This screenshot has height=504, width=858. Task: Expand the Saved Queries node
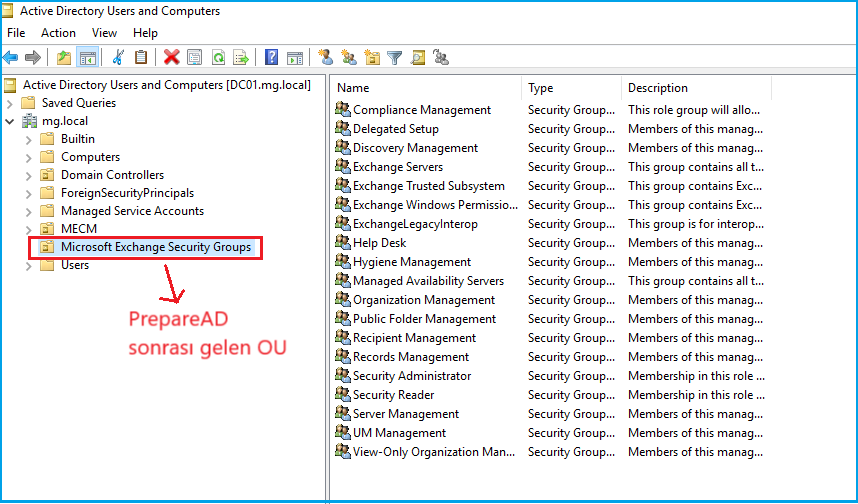tap(10, 103)
